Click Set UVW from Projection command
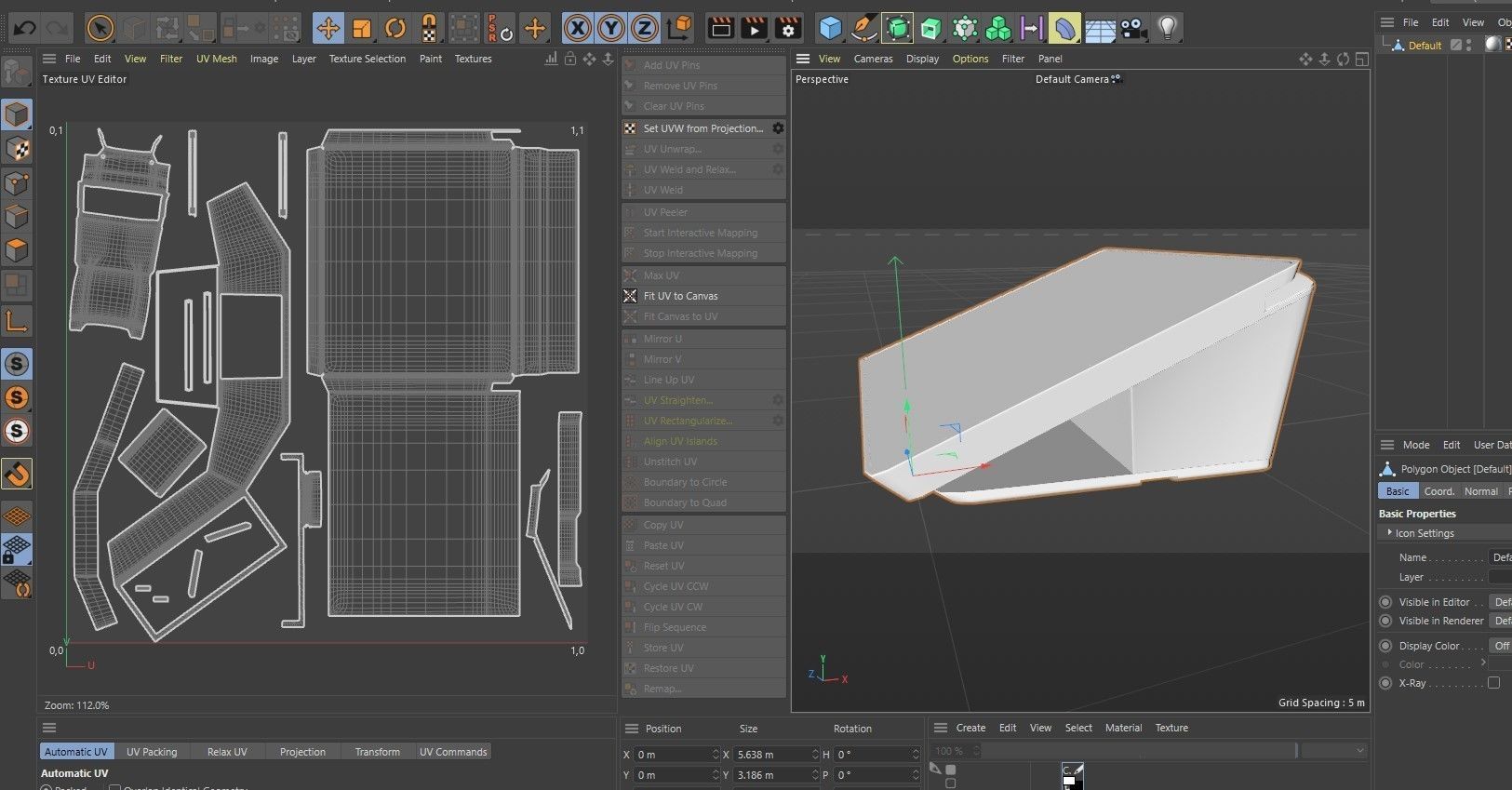Screen dimensions: 1512x790 (703, 128)
